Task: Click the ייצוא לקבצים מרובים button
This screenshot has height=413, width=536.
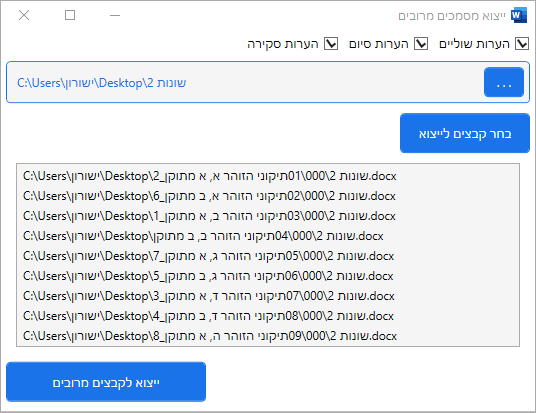Action: click(x=106, y=382)
